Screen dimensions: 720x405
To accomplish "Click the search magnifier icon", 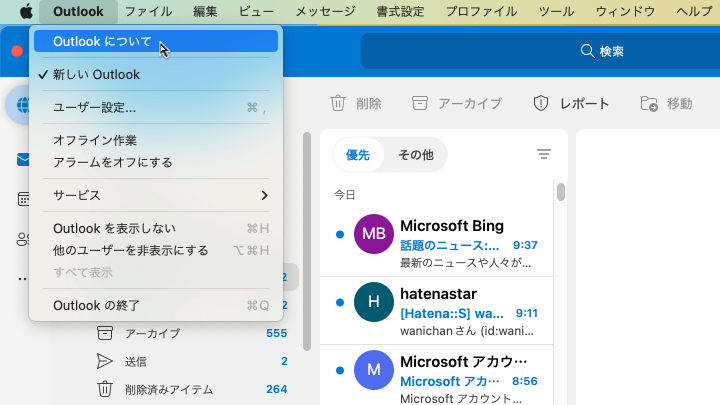I will [587, 51].
